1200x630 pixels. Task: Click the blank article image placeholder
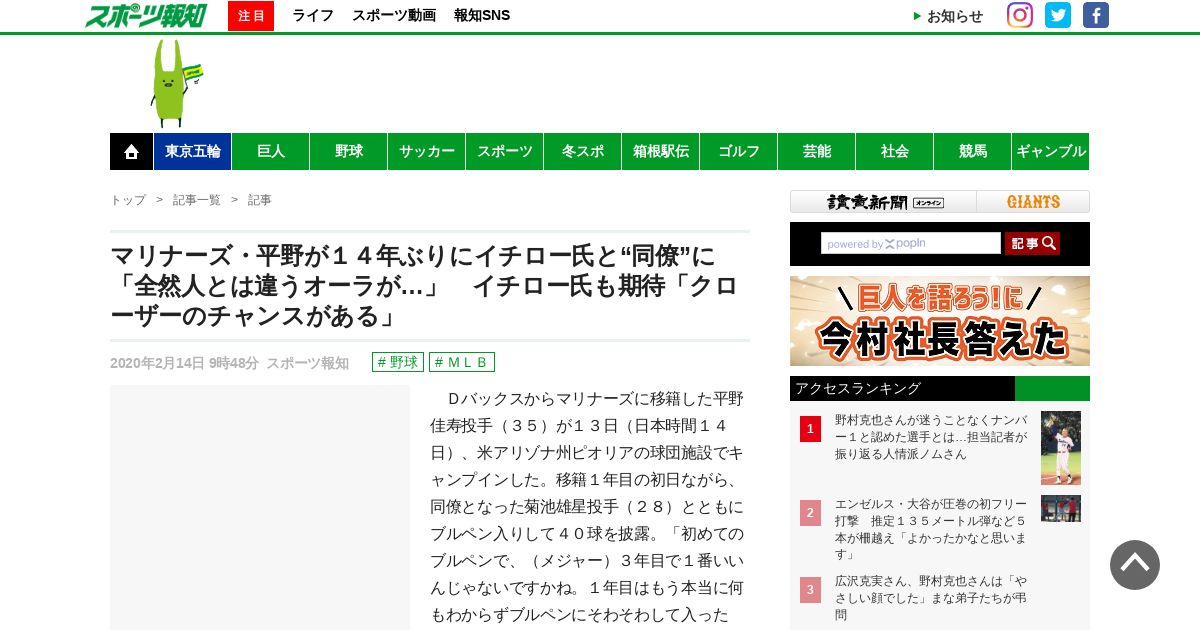260,507
